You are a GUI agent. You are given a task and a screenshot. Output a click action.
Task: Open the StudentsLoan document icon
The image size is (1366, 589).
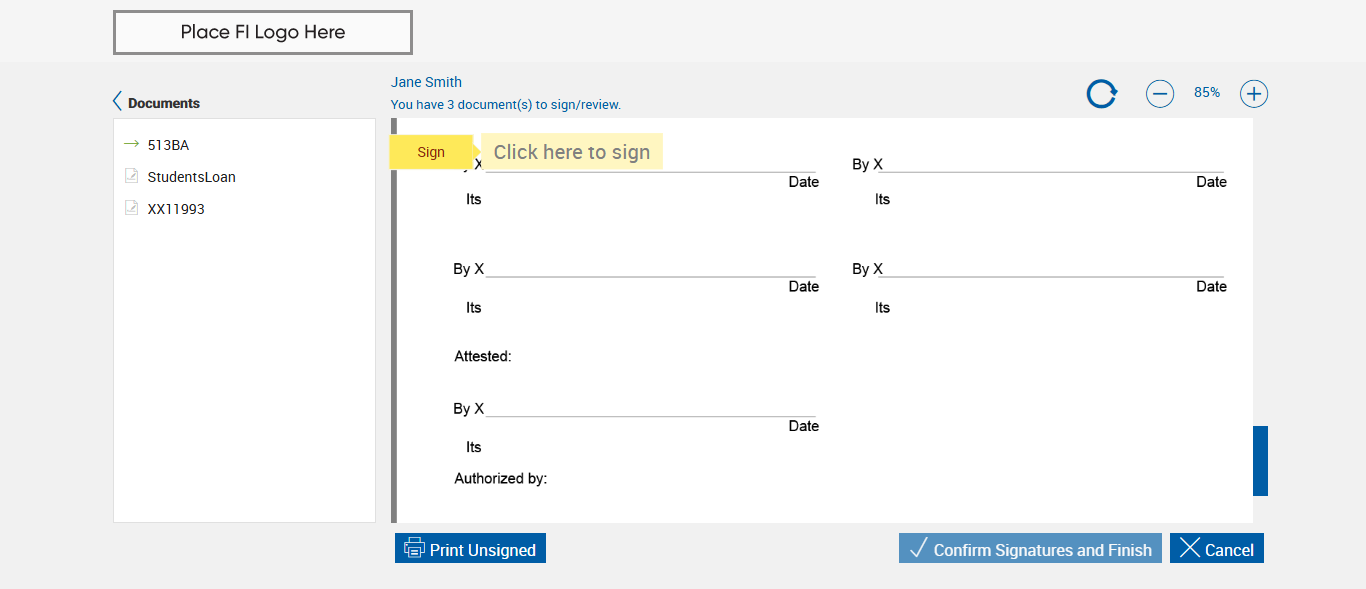[x=131, y=176]
